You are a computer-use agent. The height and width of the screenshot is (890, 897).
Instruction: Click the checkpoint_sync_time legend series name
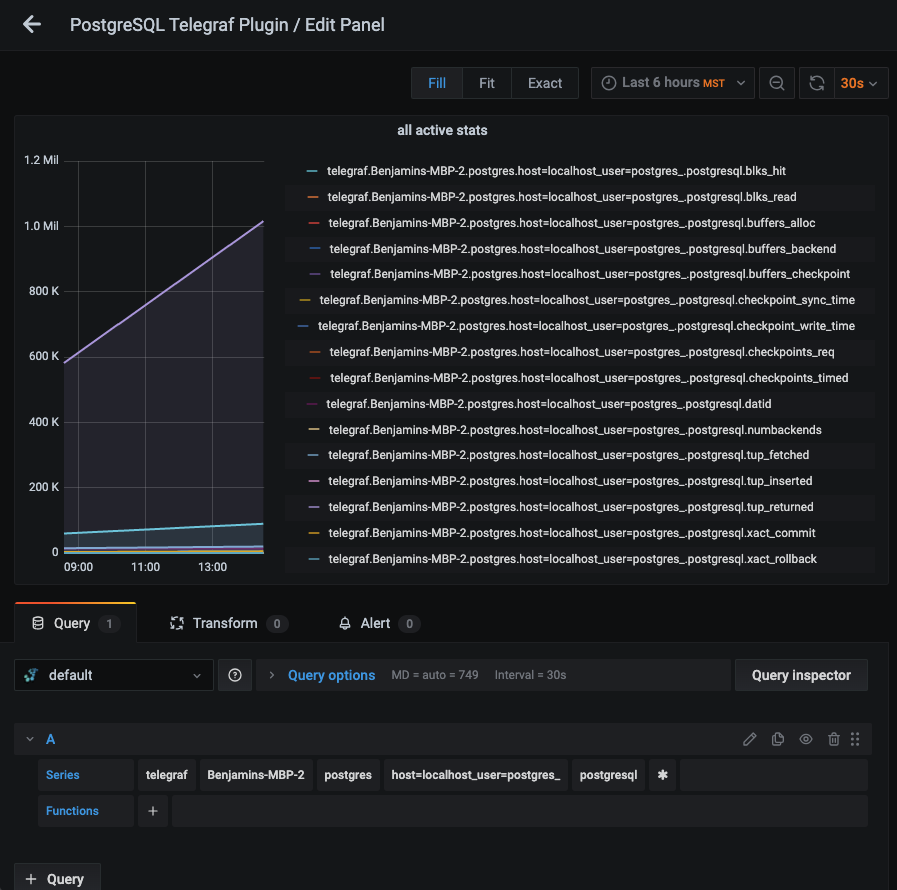(x=587, y=300)
